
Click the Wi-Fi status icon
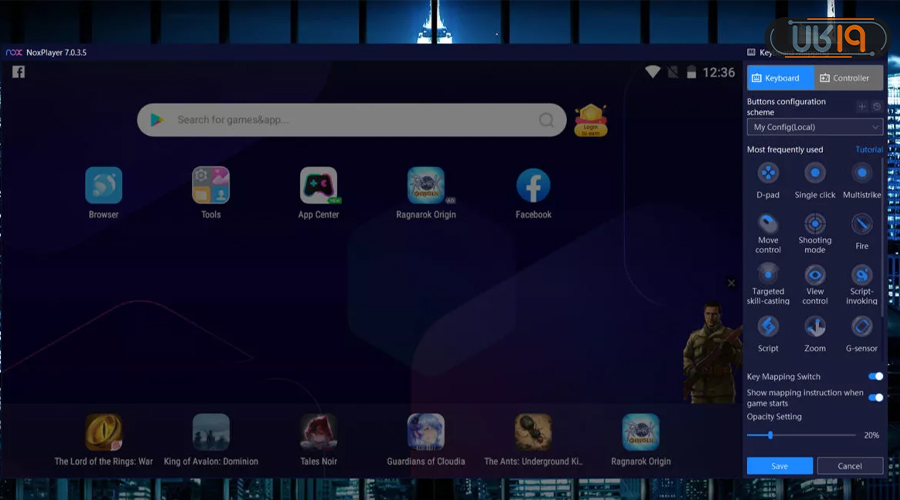[x=653, y=72]
